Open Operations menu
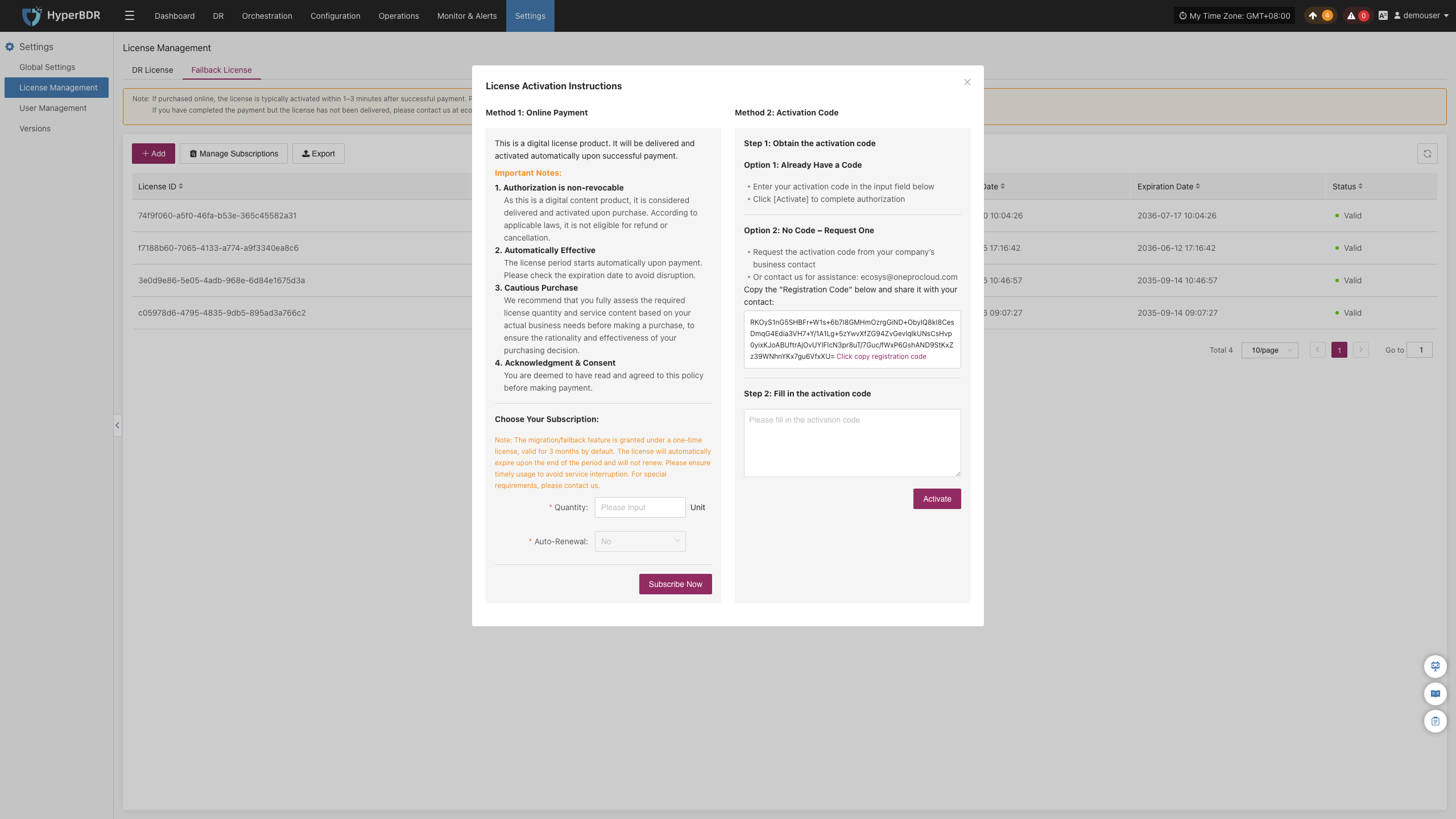 click(399, 16)
